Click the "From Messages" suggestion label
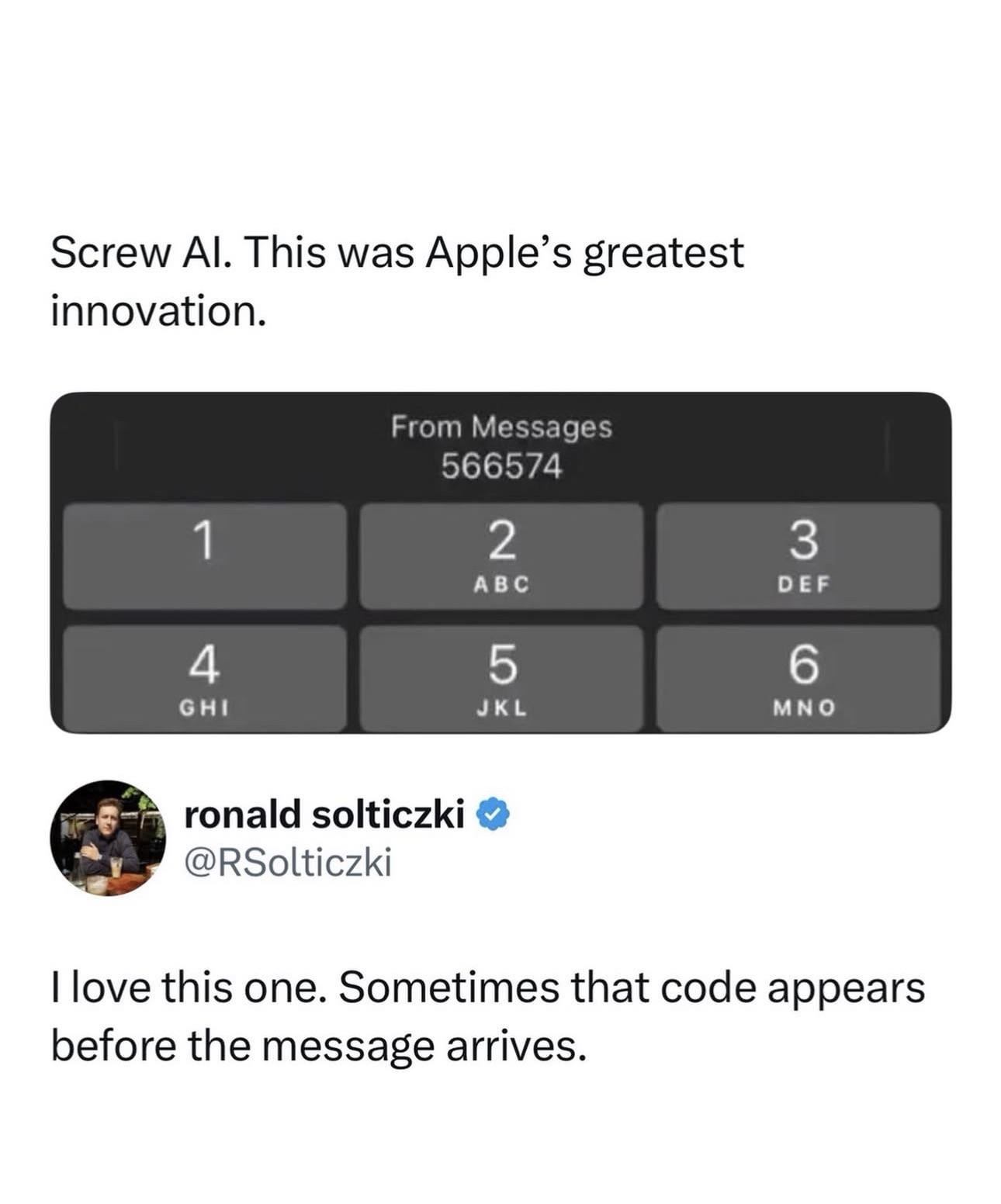1001x1204 pixels. 501,427
